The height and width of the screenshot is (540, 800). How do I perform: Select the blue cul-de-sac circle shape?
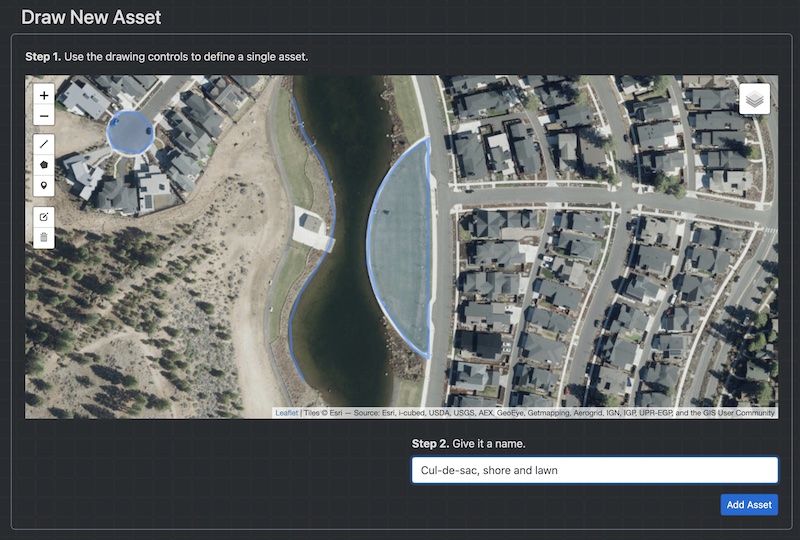[130, 132]
